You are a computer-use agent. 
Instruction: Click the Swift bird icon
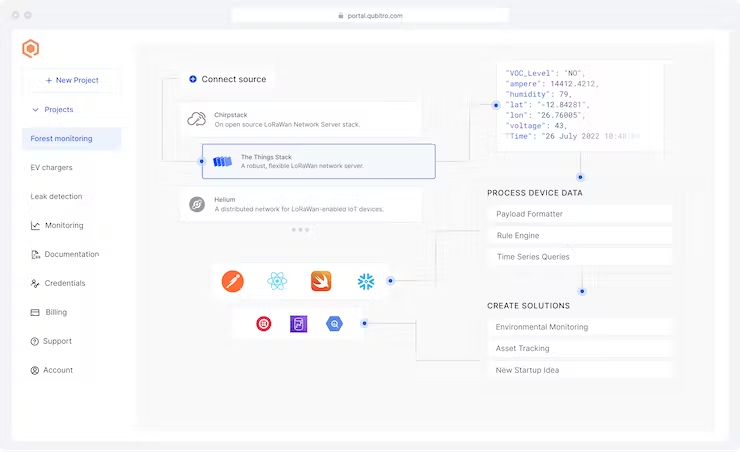321,281
